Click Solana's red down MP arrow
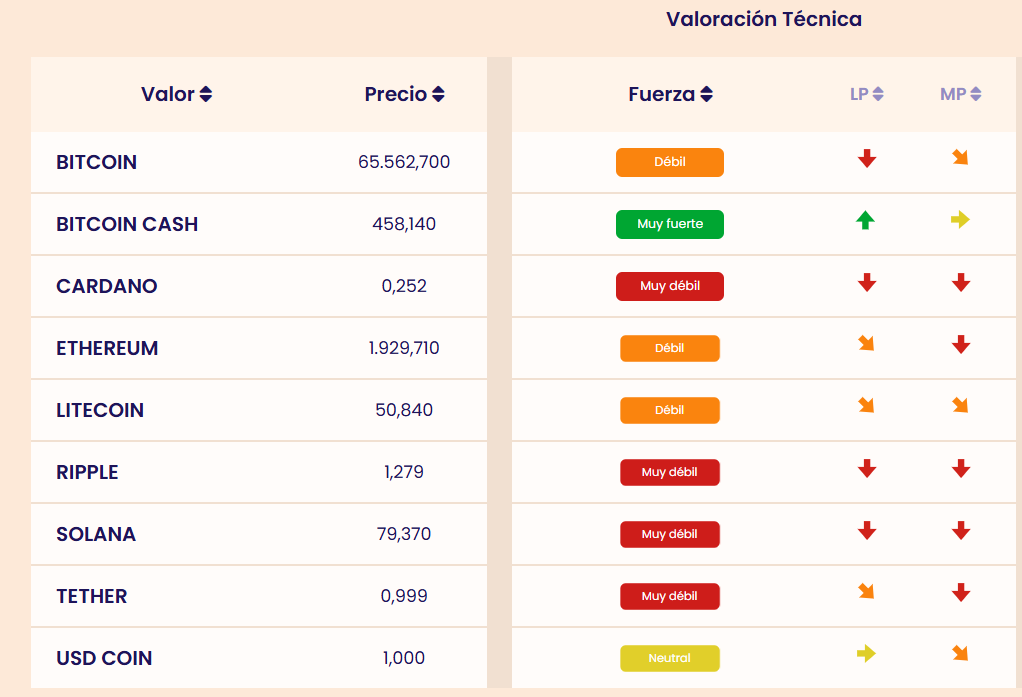Image resolution: width=1022 pixels, height=697 pixels. pyautogui.click(x=961, y=530)
